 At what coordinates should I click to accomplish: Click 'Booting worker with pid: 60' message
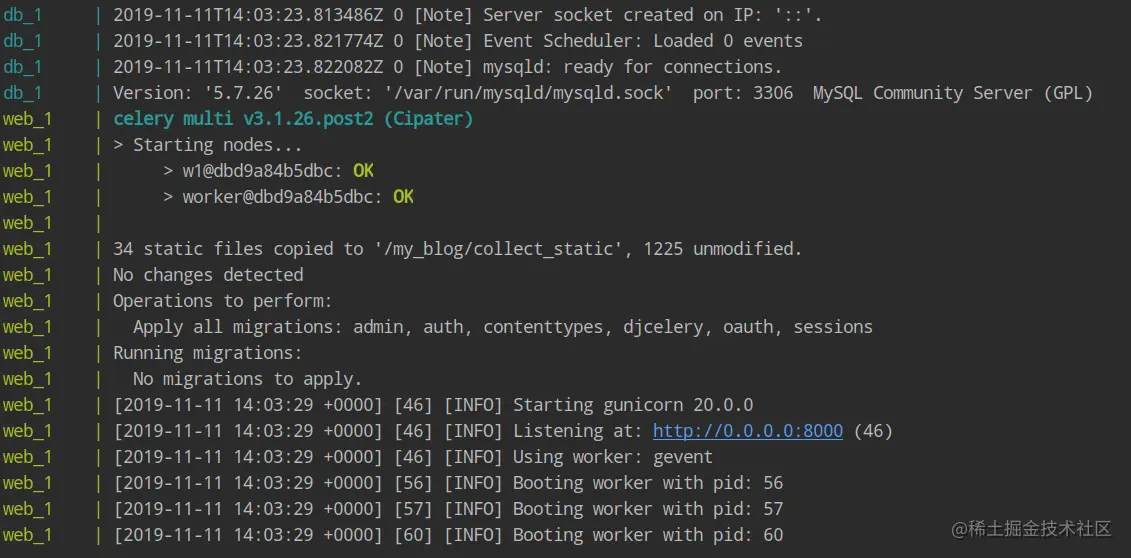tap(648, 535)
